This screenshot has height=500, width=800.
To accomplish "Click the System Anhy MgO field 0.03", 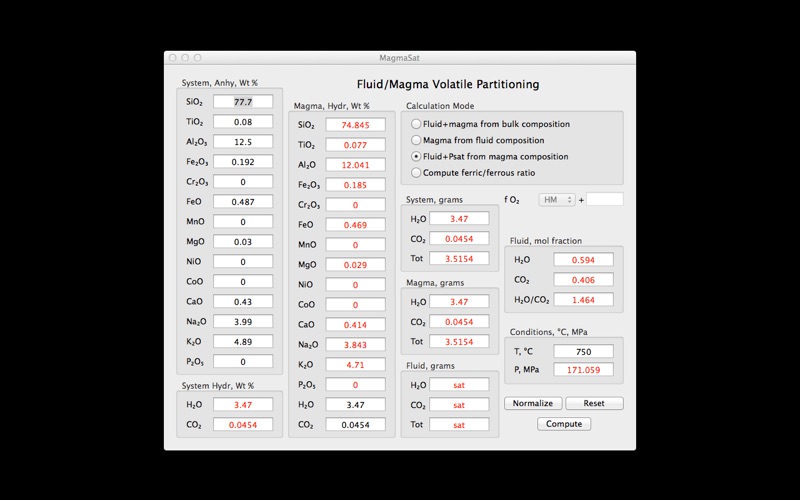I will pos(243,241).
